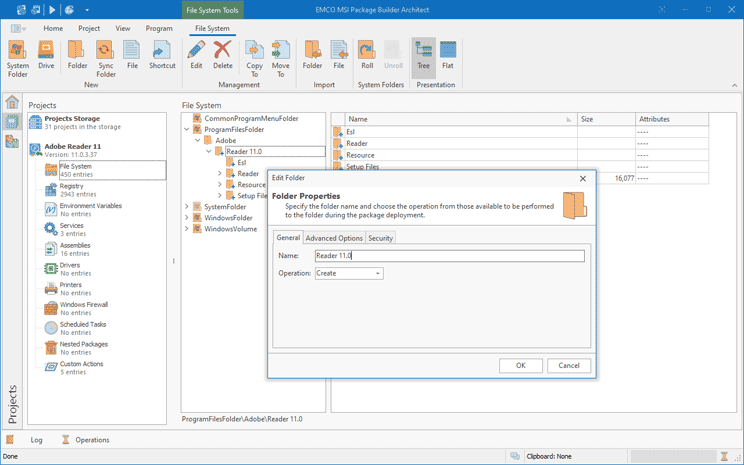Open the Home ribbon tab
744x465 pixels.
(x=53, y=28)
